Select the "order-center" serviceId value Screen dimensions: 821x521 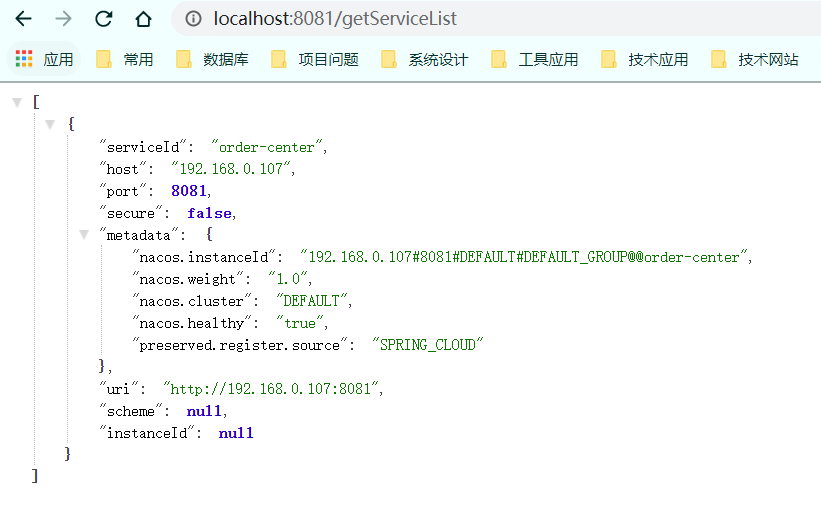[x=267, y=147]
